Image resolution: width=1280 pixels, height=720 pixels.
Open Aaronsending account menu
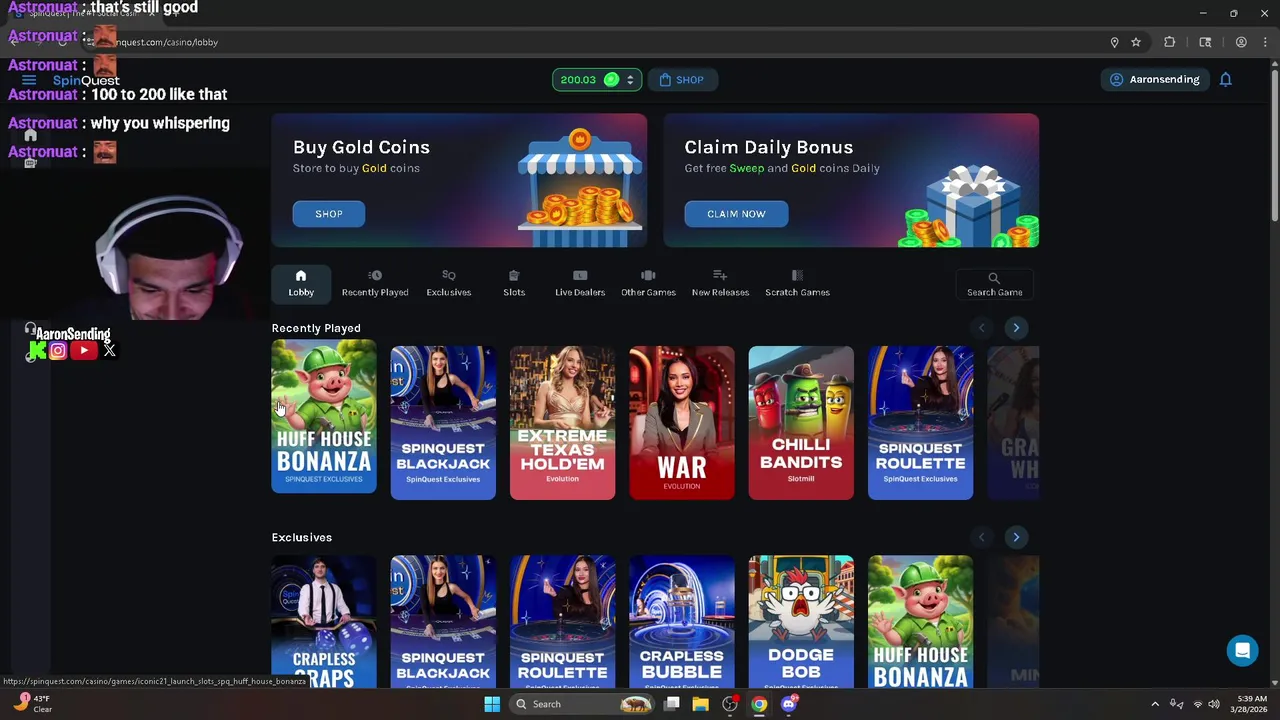click(x=1155, y=80)
